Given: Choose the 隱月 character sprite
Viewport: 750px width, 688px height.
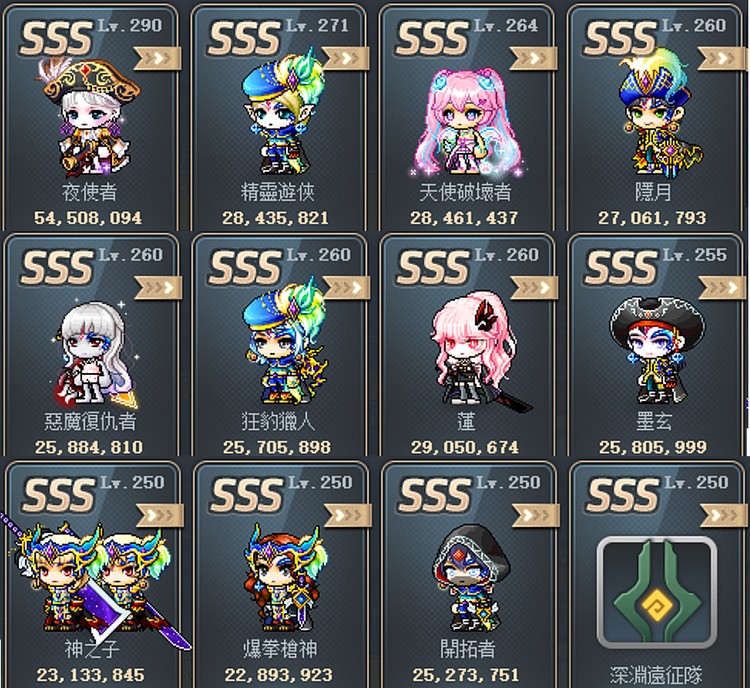Looking at the screenshot, I should point(660,112).
